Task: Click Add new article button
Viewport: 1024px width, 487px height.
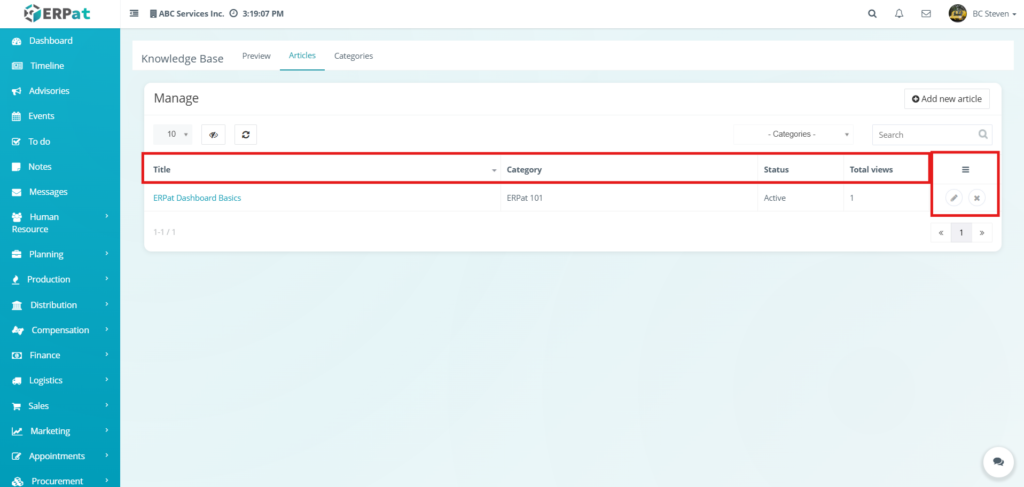Action: 946,99
